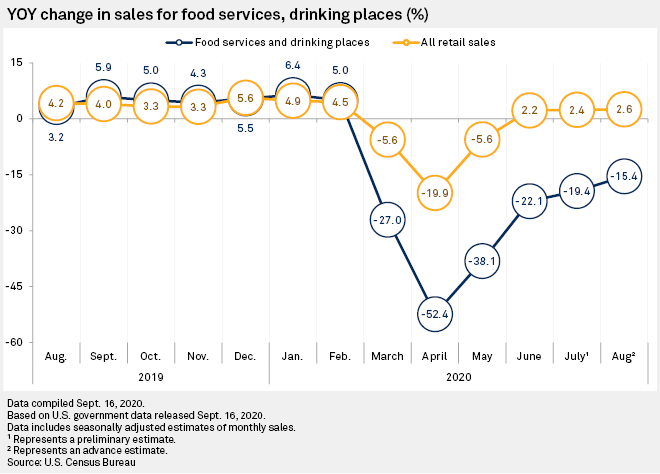Click the March -27.0 data point
This screenshot has height=474, width=660.
tap(386, 220)
